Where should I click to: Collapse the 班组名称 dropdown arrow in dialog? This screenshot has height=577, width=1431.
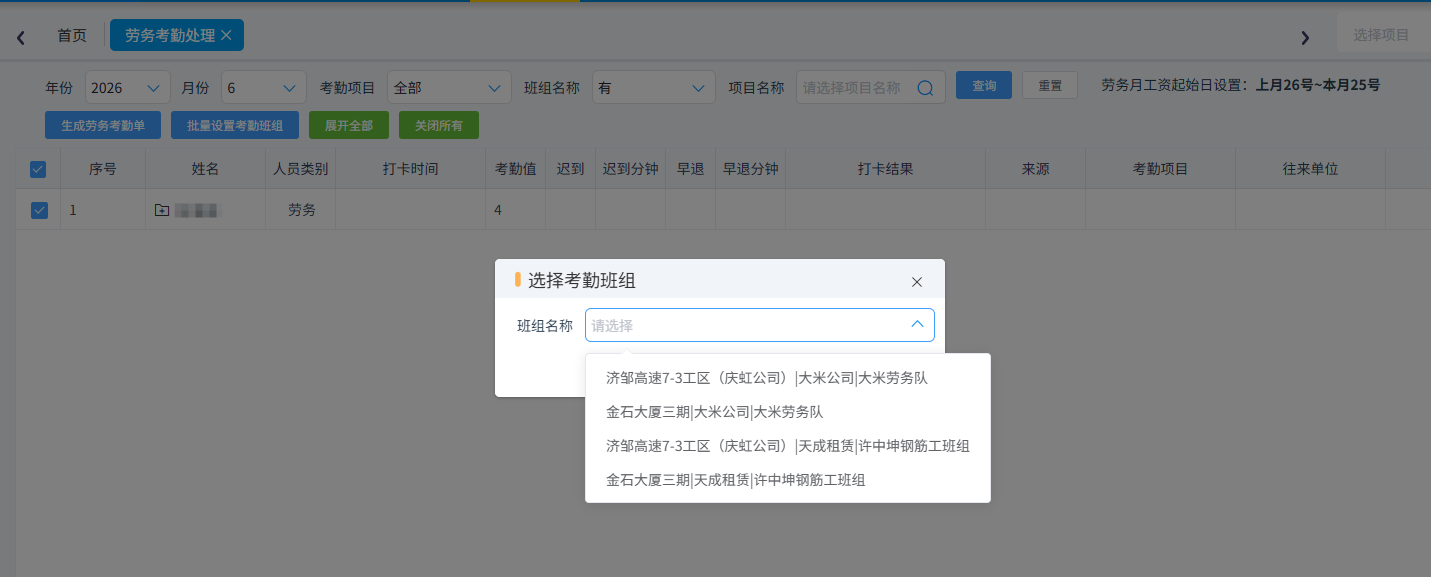coord(917,325)
